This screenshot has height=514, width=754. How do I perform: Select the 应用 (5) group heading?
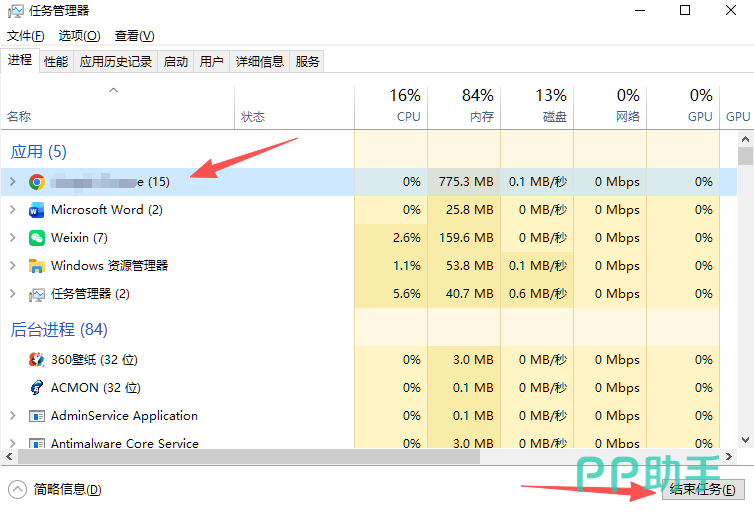point(38,152)
